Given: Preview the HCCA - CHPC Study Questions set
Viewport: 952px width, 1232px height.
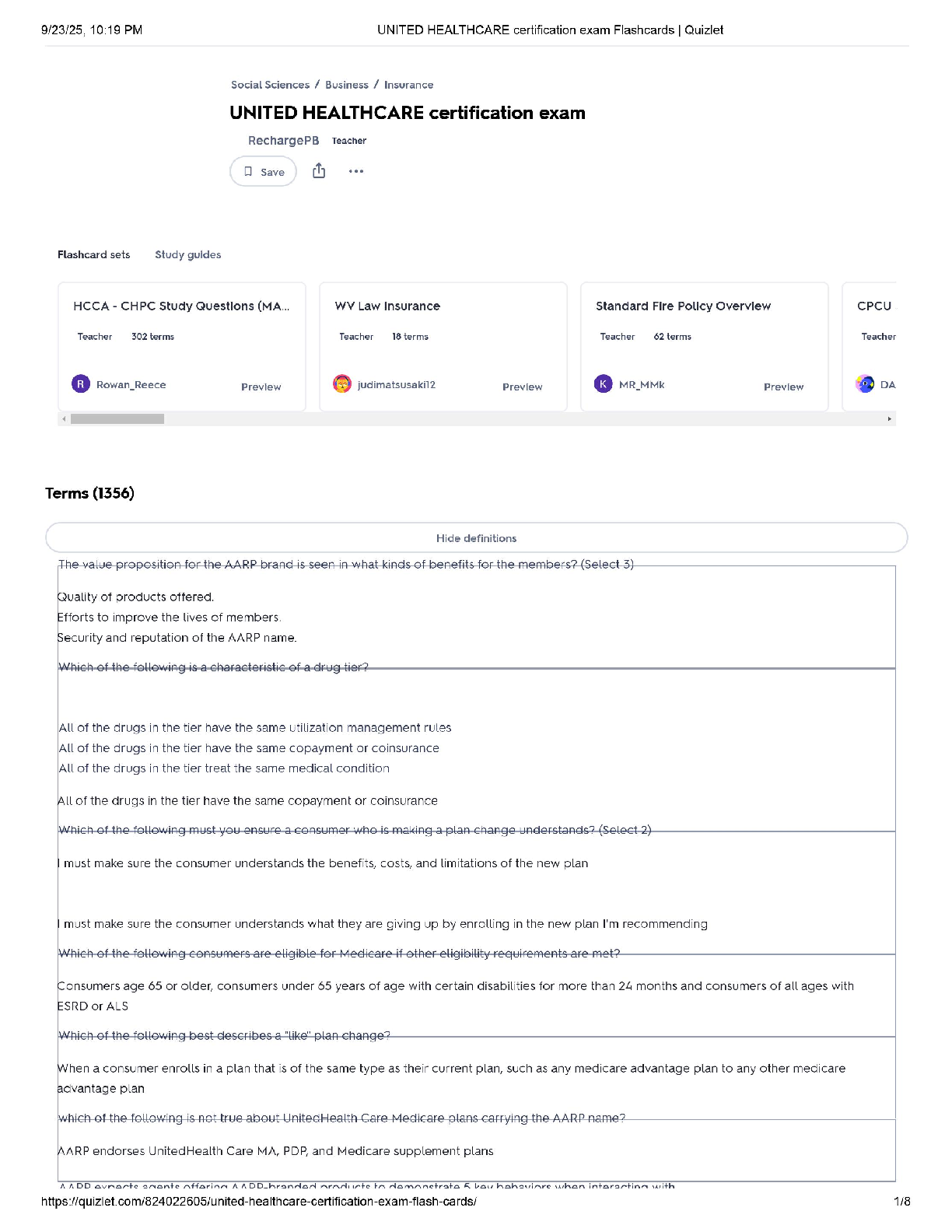Looking at the screenshot, I should [261, 387].
